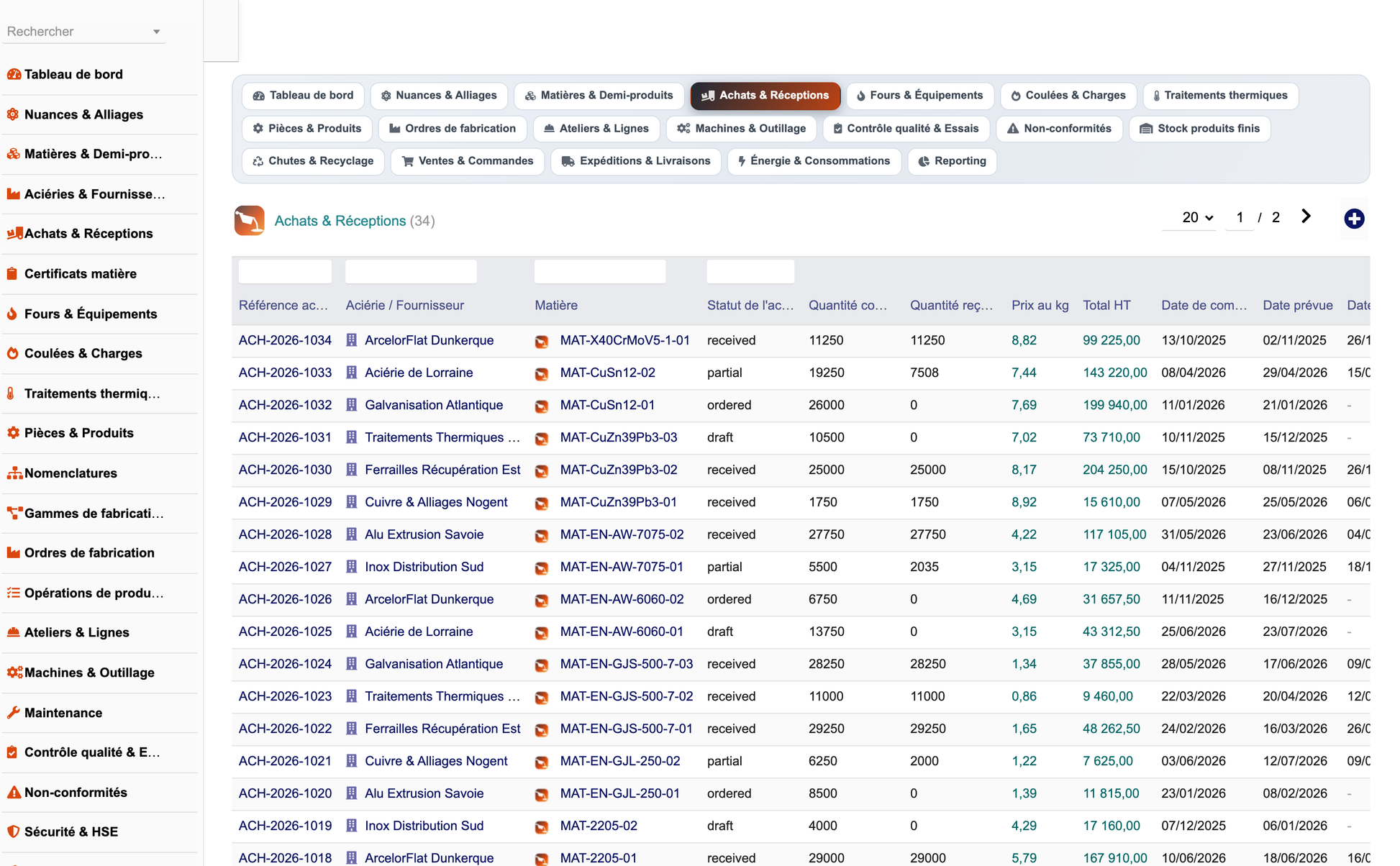Click the Aciéries & Fournisseurs sidebar icon
Image resolution: width=1400 pixels, height=866 pixels.
pyautogui.click(x=13, y=194)
